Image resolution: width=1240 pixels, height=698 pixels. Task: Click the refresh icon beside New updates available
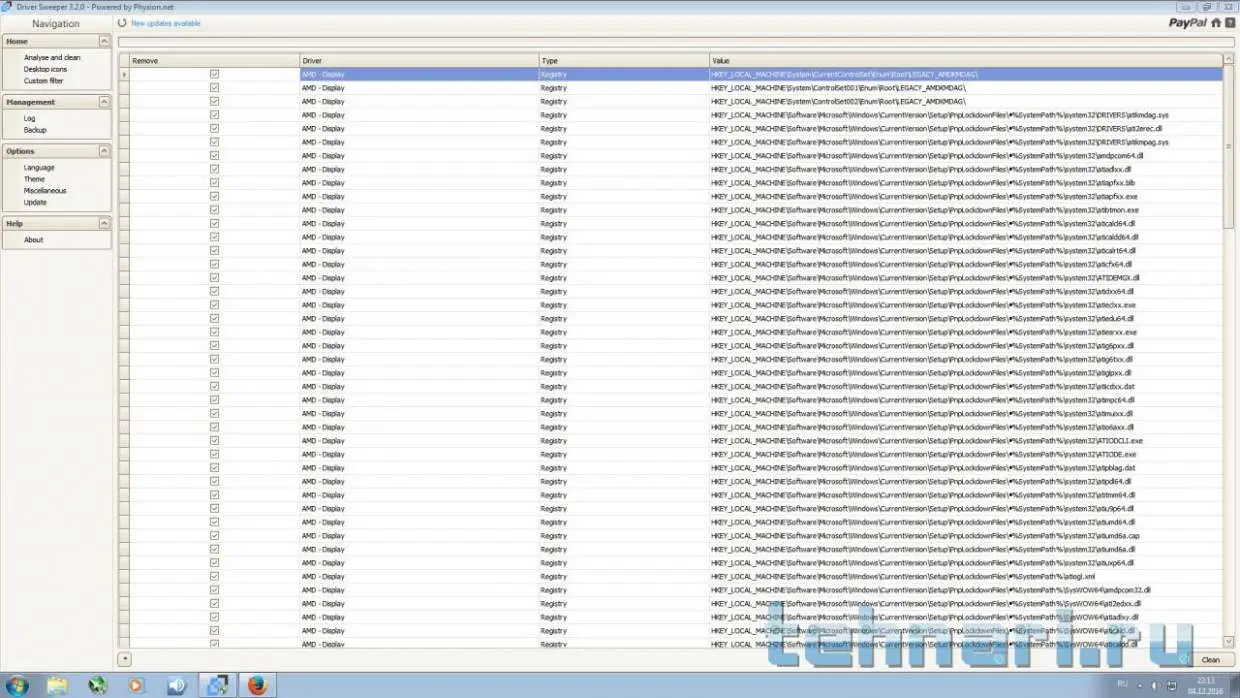[x=122, y=23]
